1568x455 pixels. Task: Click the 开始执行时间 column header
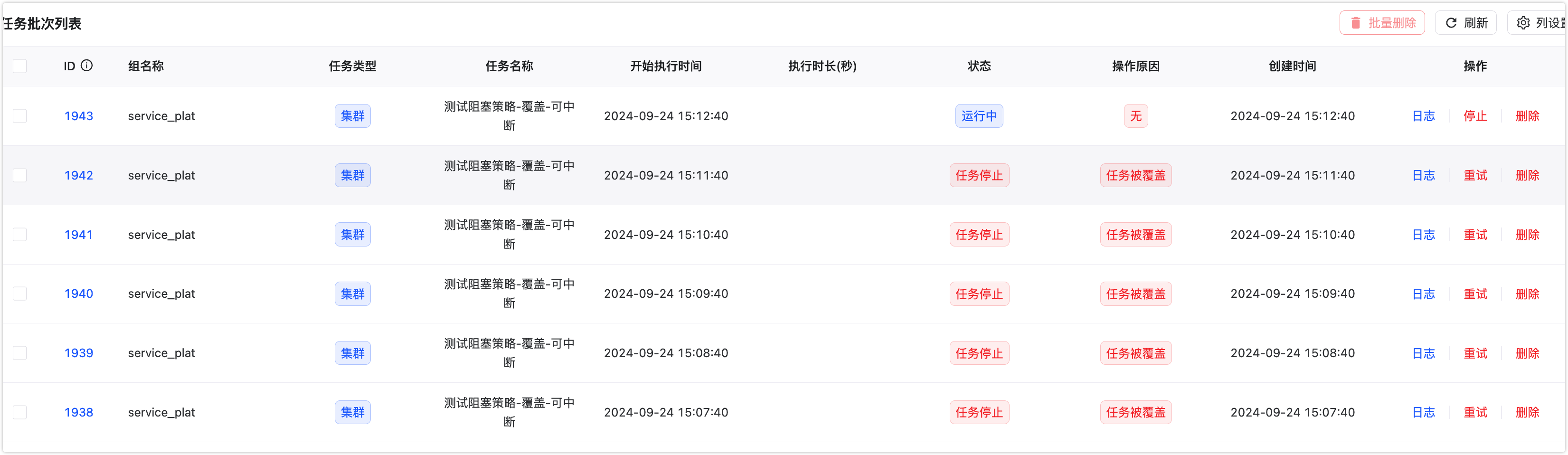[x=665, y=66]
